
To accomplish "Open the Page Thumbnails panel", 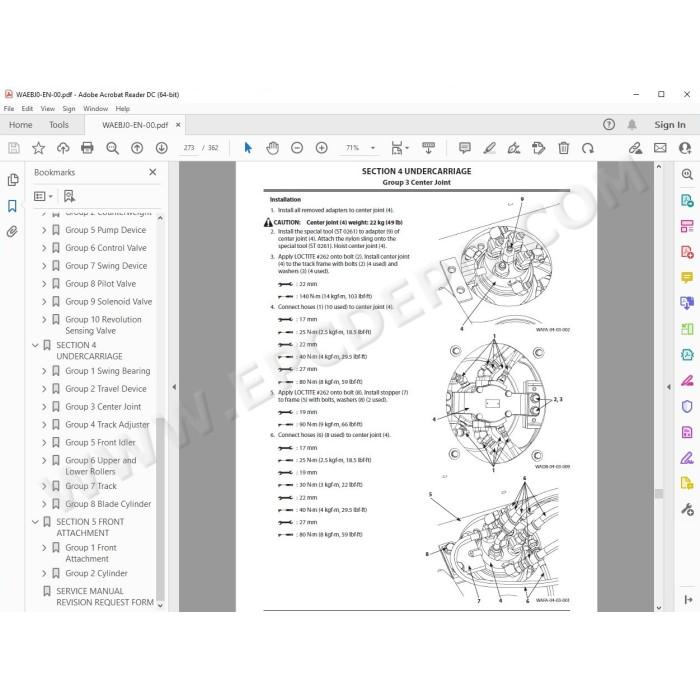I will pyautogui.click(x=12, y=180).
